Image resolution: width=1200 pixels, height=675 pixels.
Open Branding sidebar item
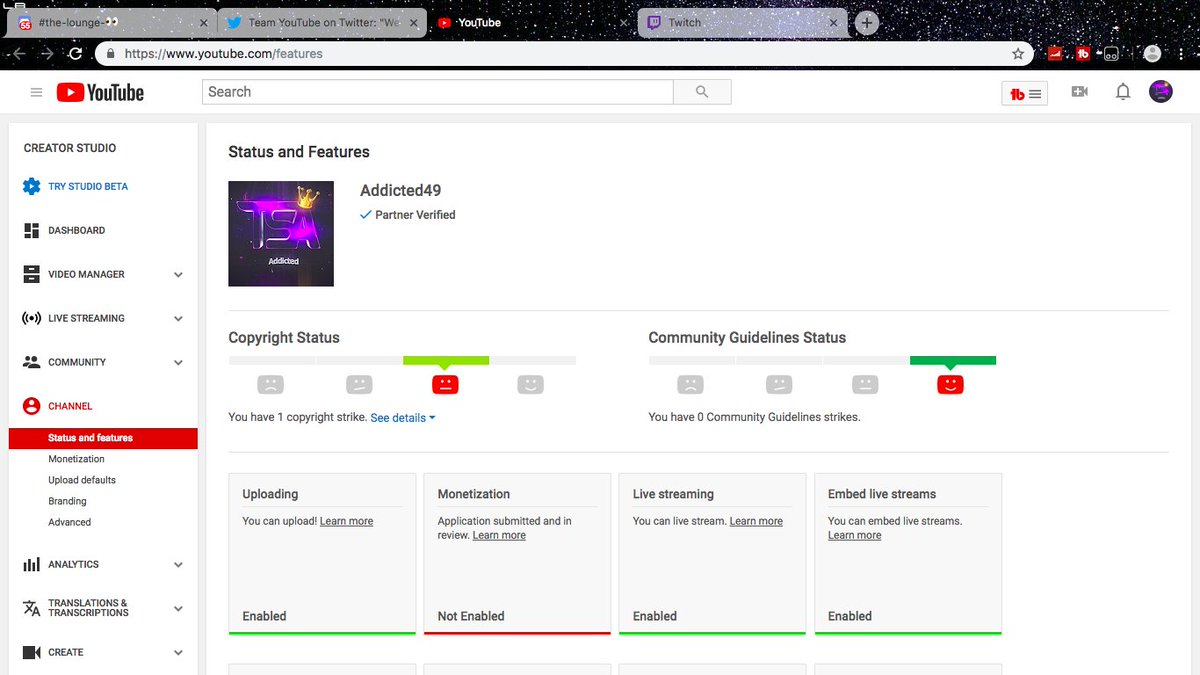(x=67, y=501)
